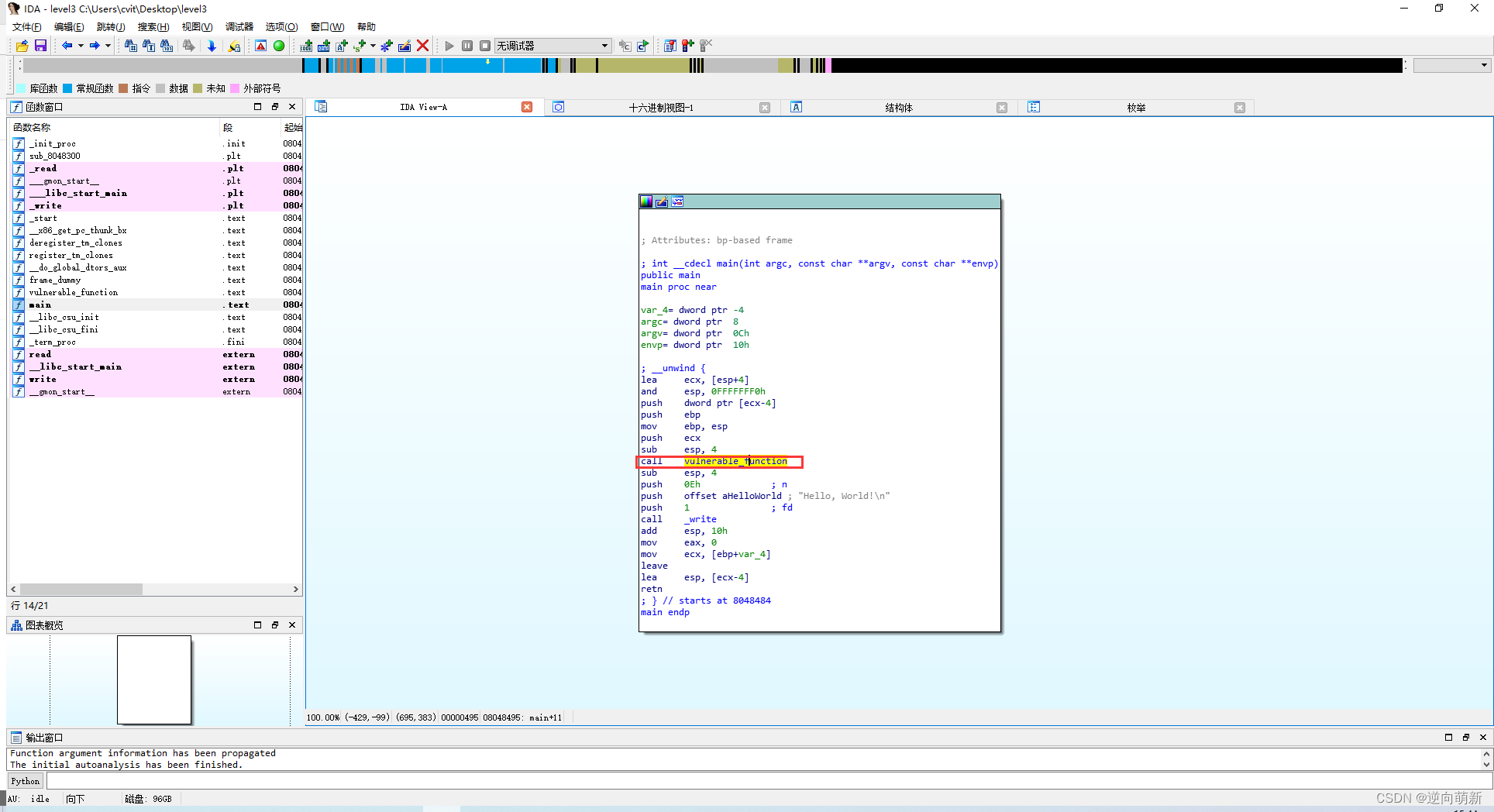Click the text search binoculars icon
Viewport: 1494px width, 812px height.
click(x=149, y=46)
